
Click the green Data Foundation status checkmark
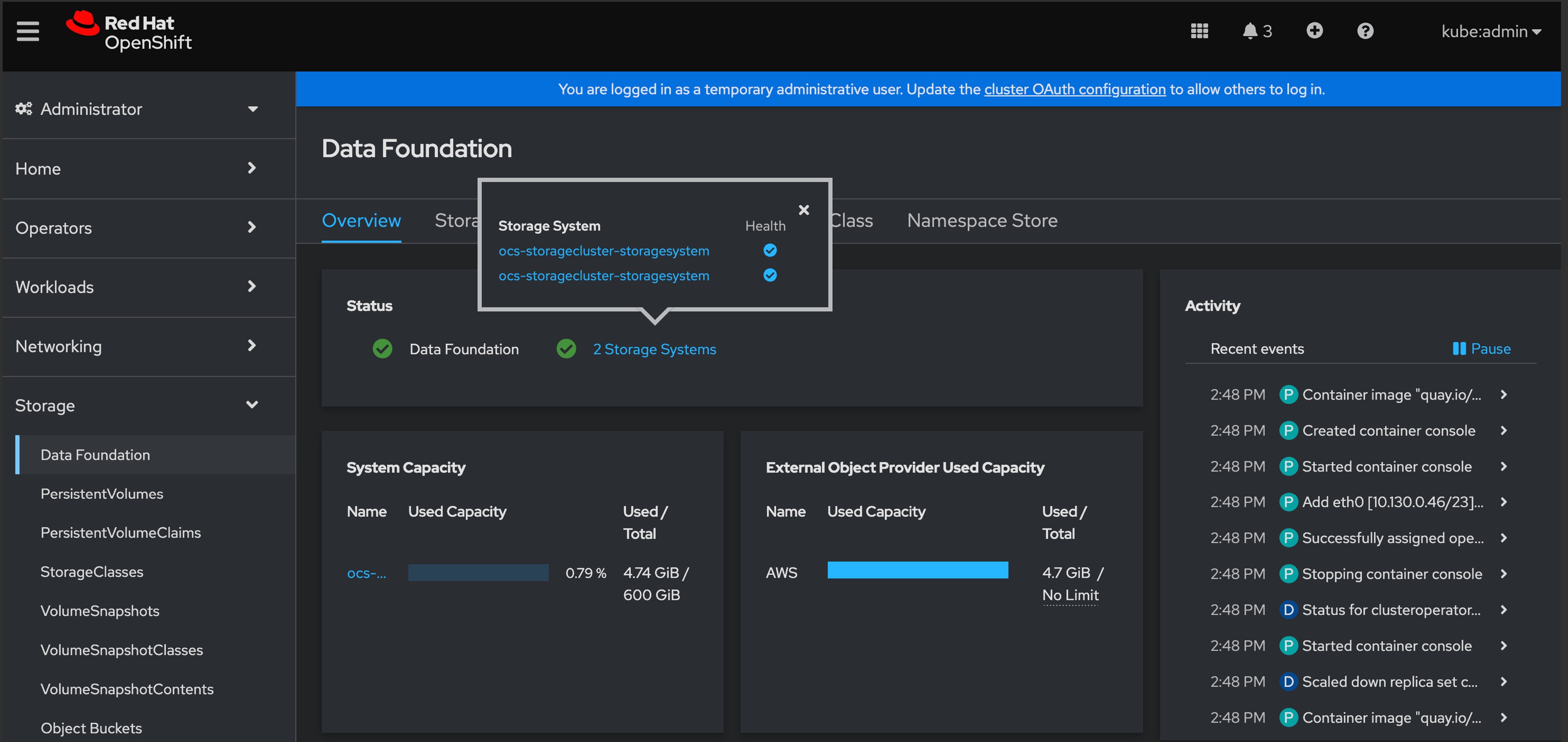click(383, 349)
